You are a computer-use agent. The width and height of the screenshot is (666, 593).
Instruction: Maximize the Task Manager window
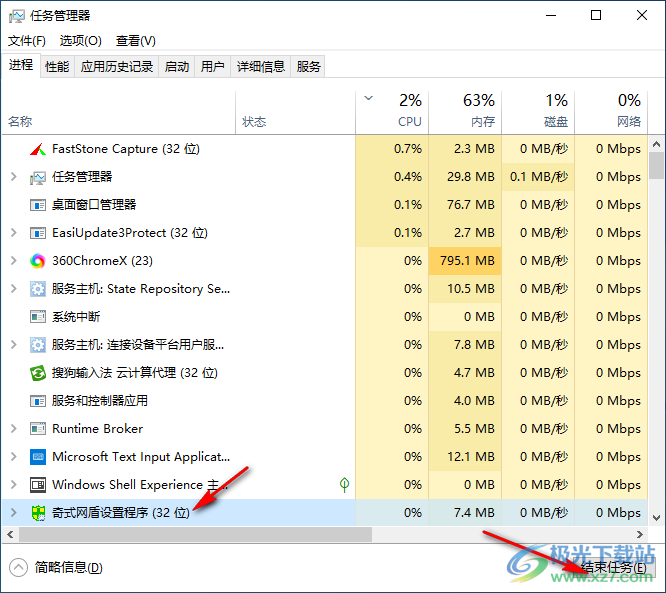(596, 16)
